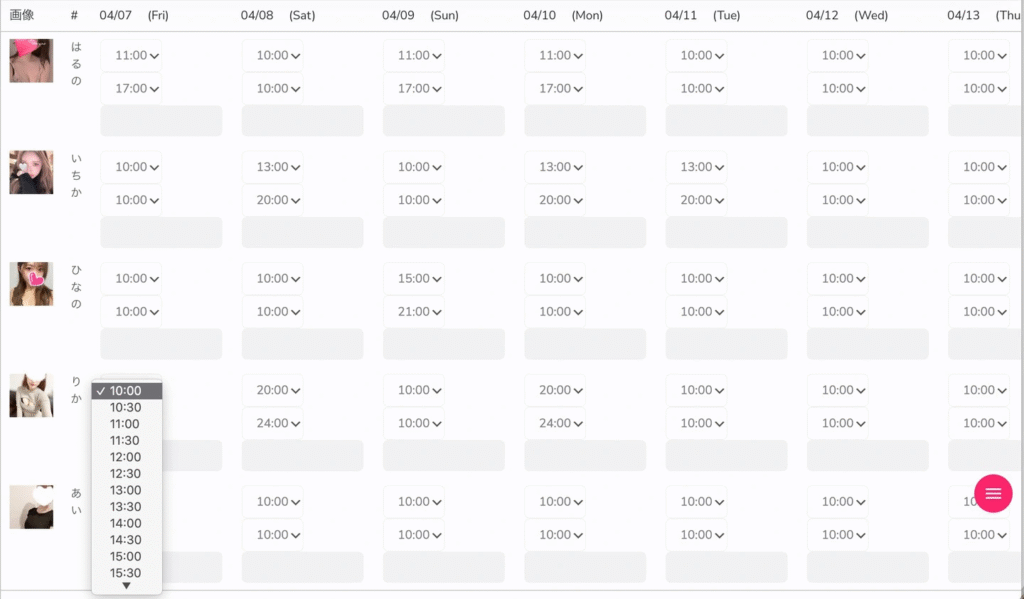Viewport: 1024px width, 599px height.
Task: Click the scroll-down arrow of open list
Action: pos(126,586)
